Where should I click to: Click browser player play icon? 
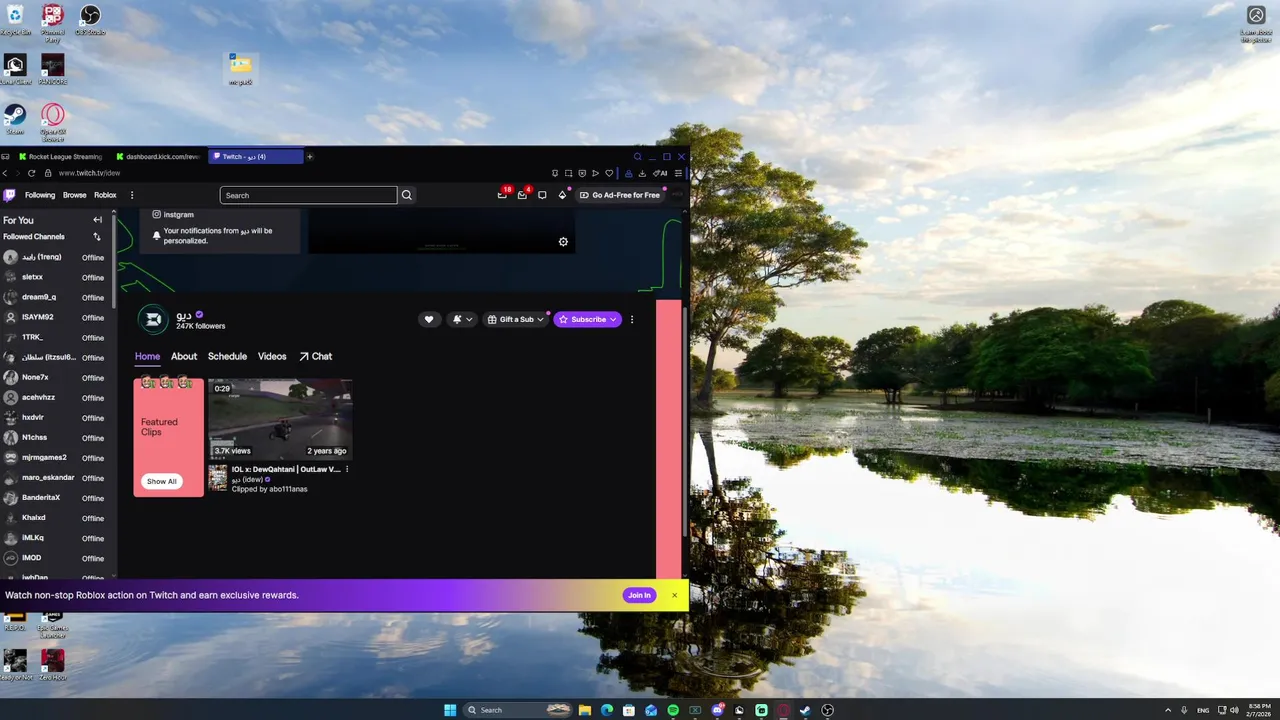click(x=595, y=174)
